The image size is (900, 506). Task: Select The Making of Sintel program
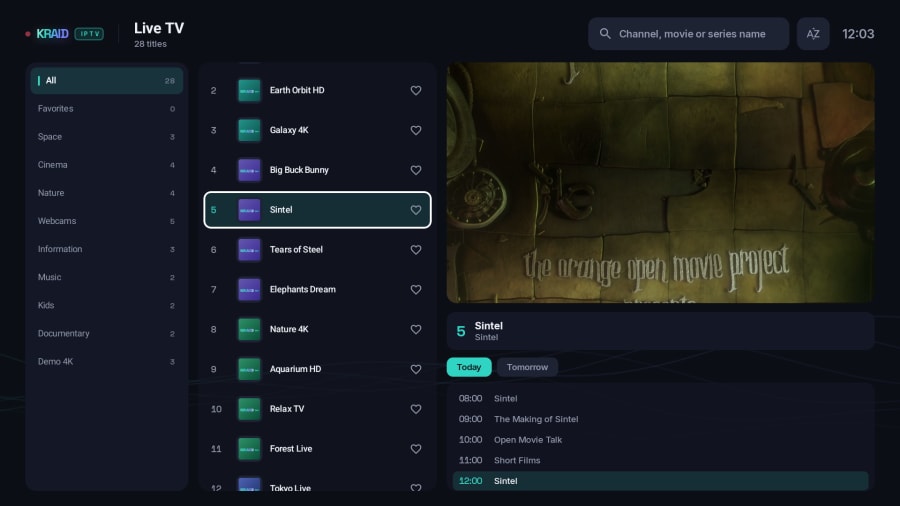660,419
